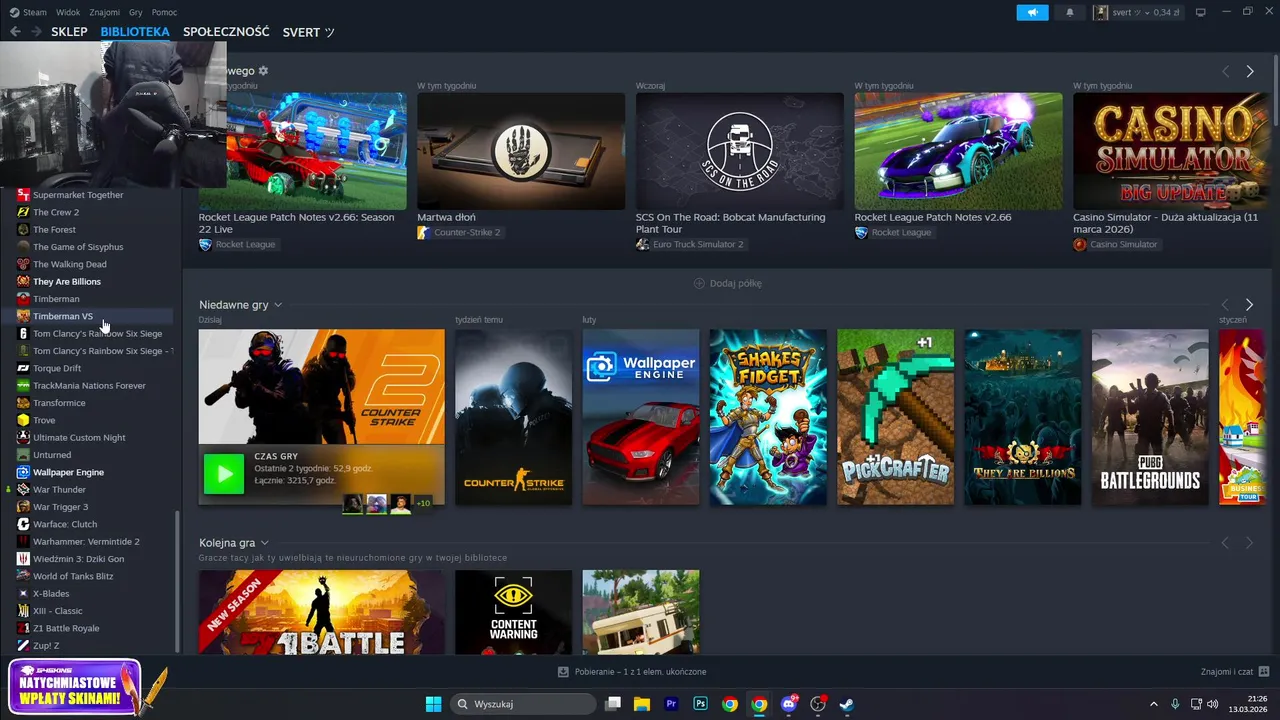This screenshot has height=720, width=1280.
Task: Click the Euro Truck Simulator 2 news label
Action: point(690,244)
